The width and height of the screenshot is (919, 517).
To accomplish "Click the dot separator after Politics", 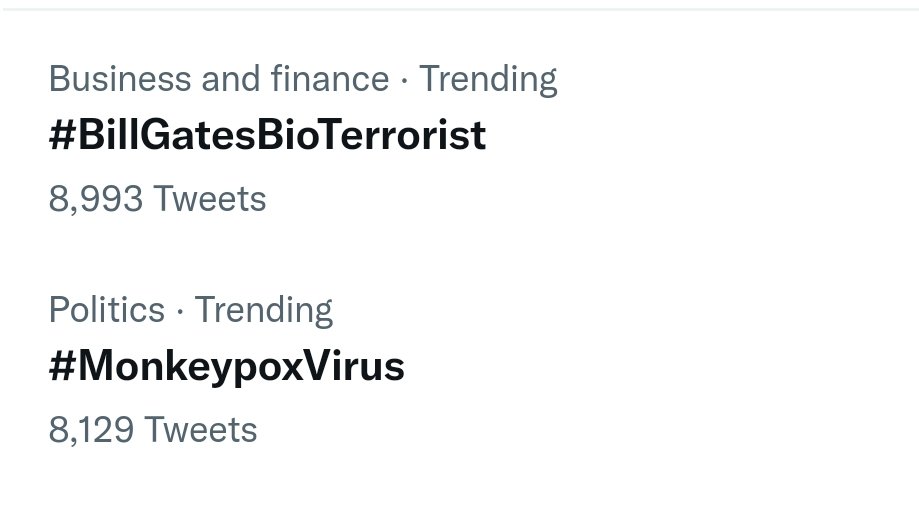I will pos(179,311).
